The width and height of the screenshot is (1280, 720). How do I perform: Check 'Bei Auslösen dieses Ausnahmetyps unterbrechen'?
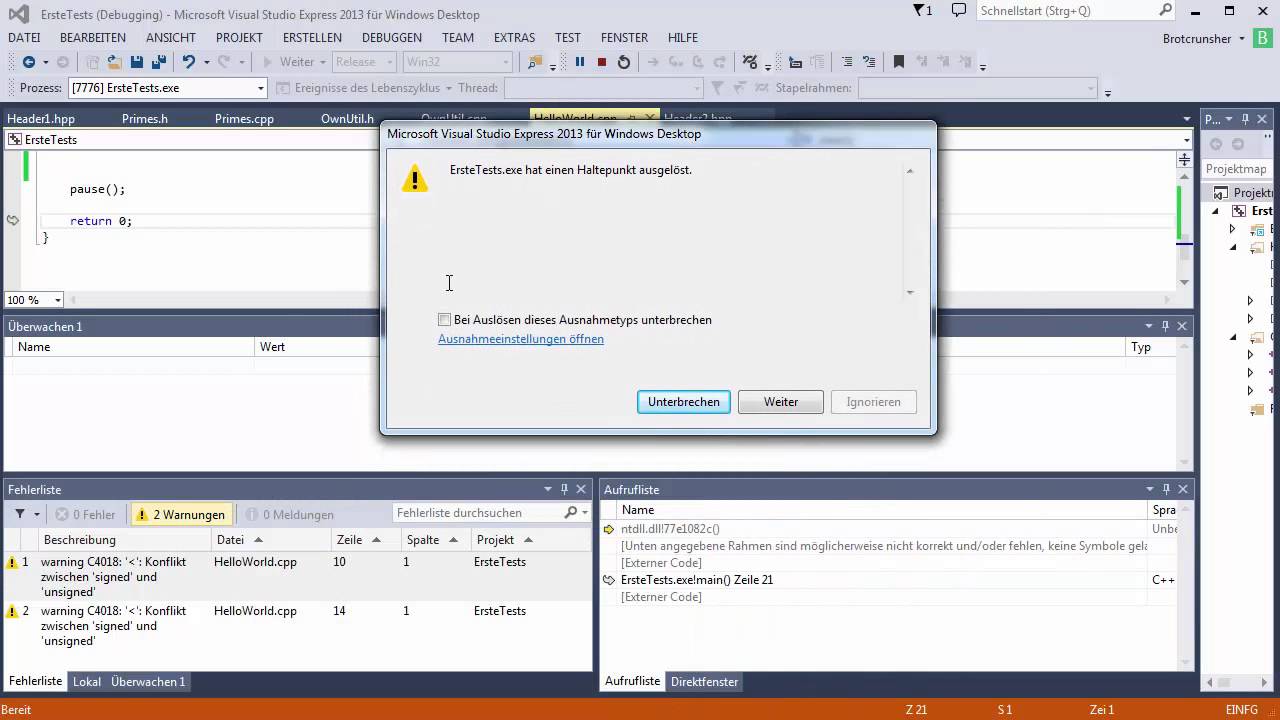pyautogui.click(x=444, y=320)
